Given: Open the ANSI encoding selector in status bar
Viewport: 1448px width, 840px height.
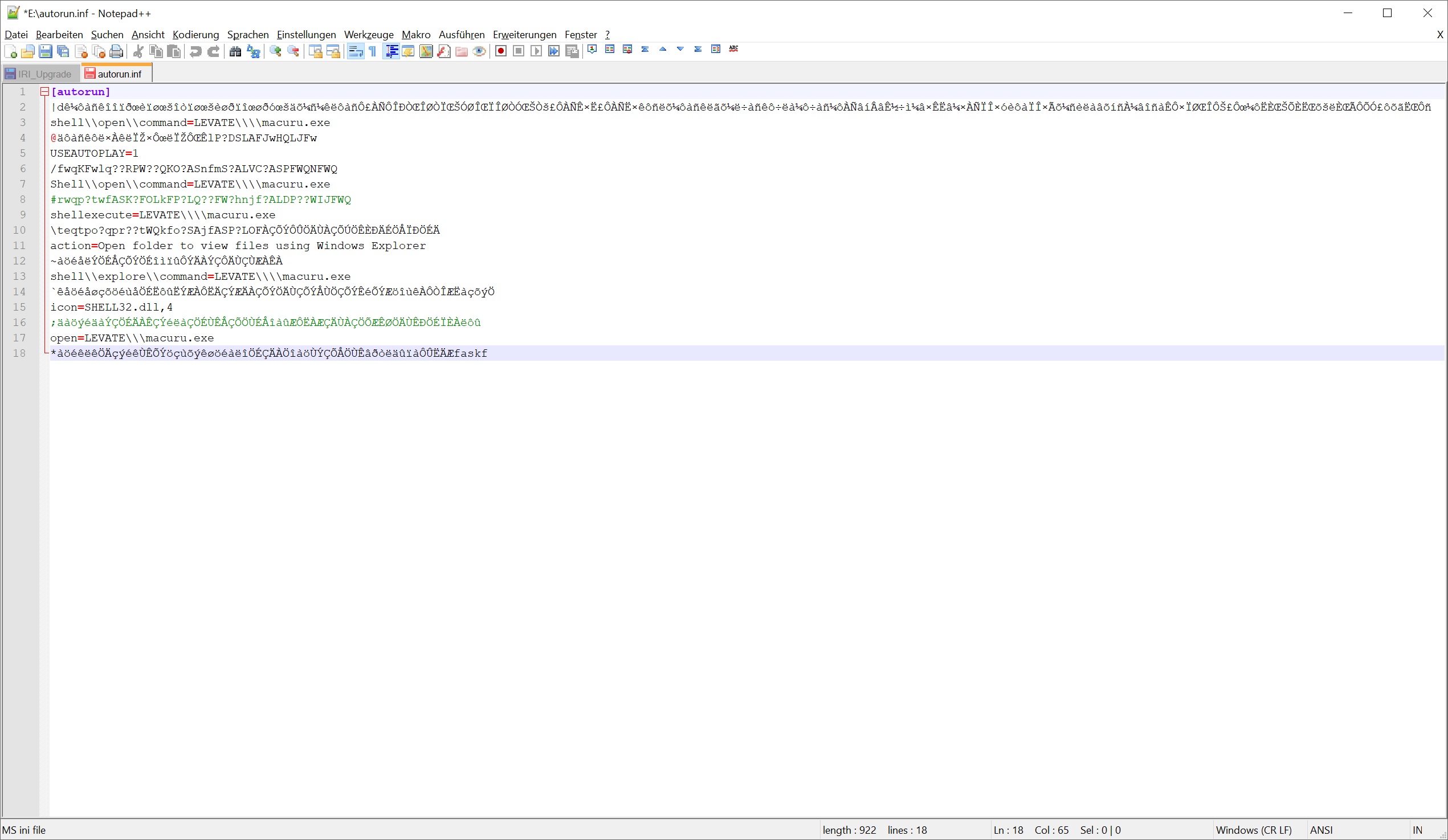Looking at the screenshot, I should pos(1320,830).
